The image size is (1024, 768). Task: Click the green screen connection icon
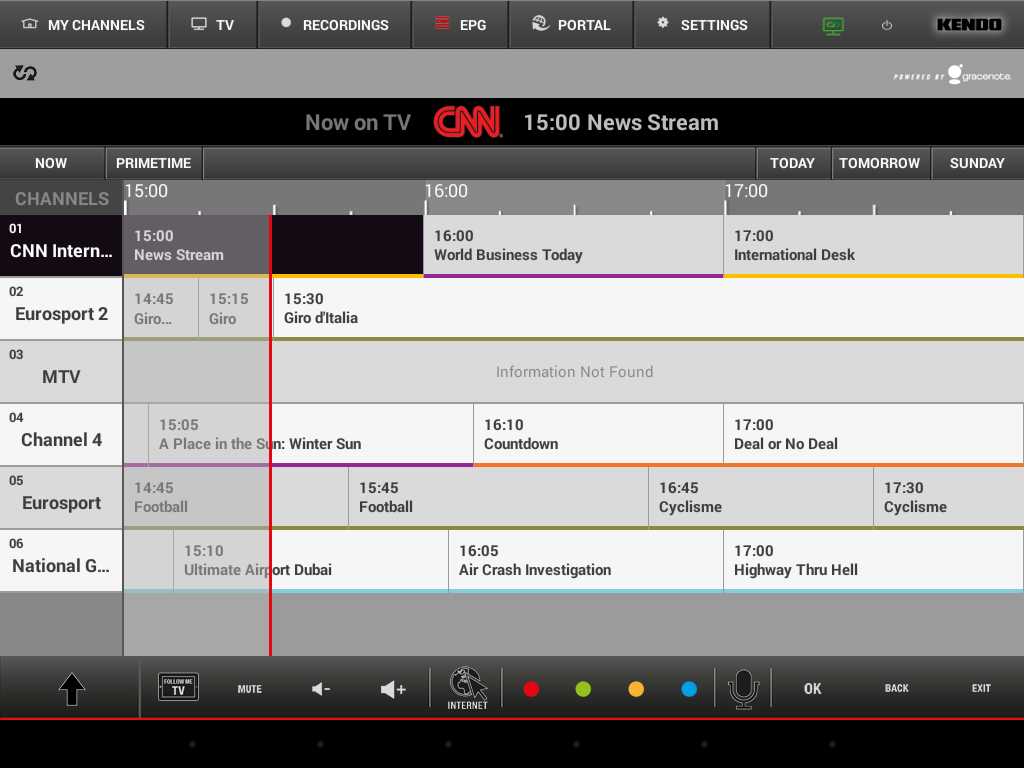(833, 25)
